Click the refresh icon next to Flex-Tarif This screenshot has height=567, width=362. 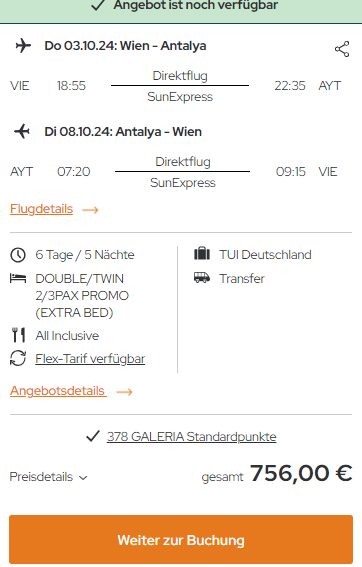(x=18, y=358)
